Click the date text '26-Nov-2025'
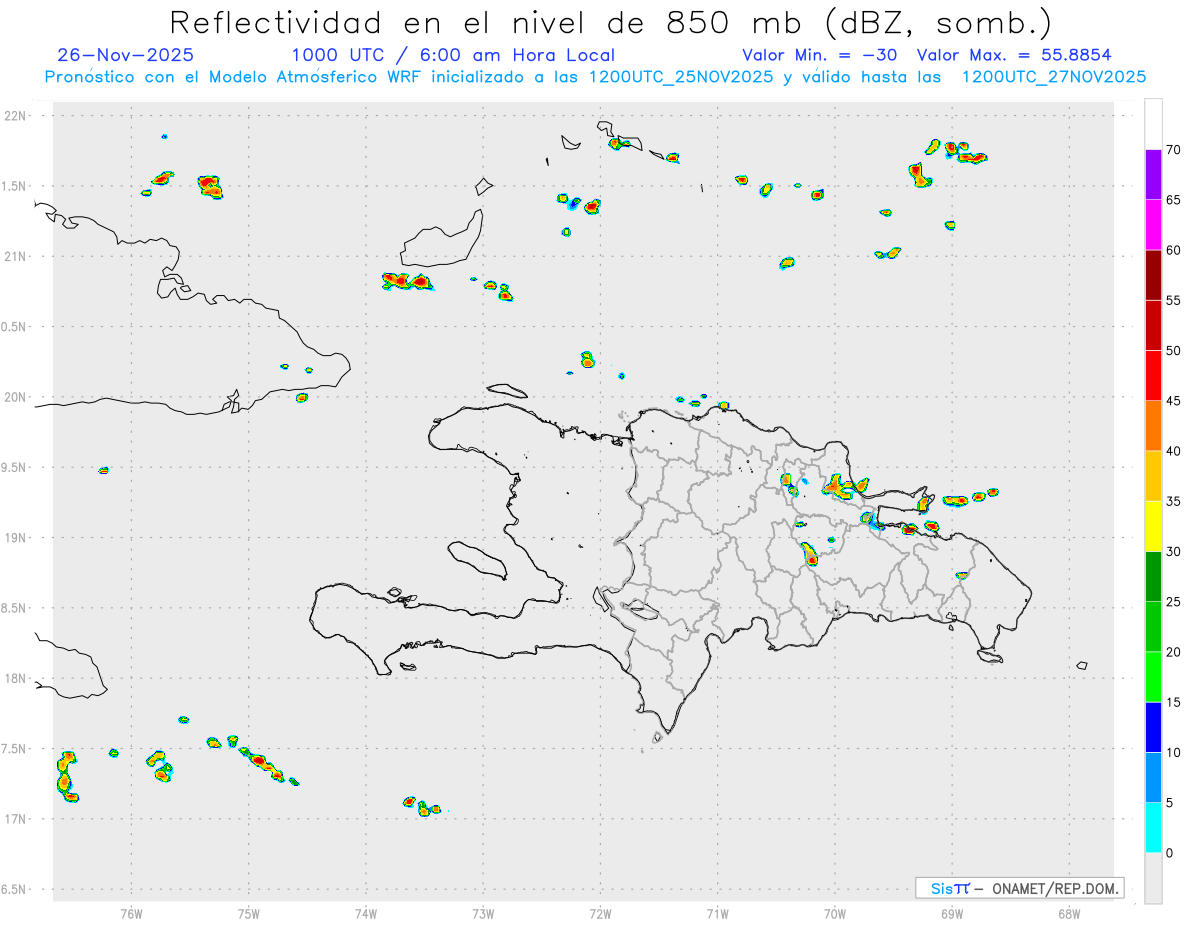The image size is (1200, 927). click(126, 55)
